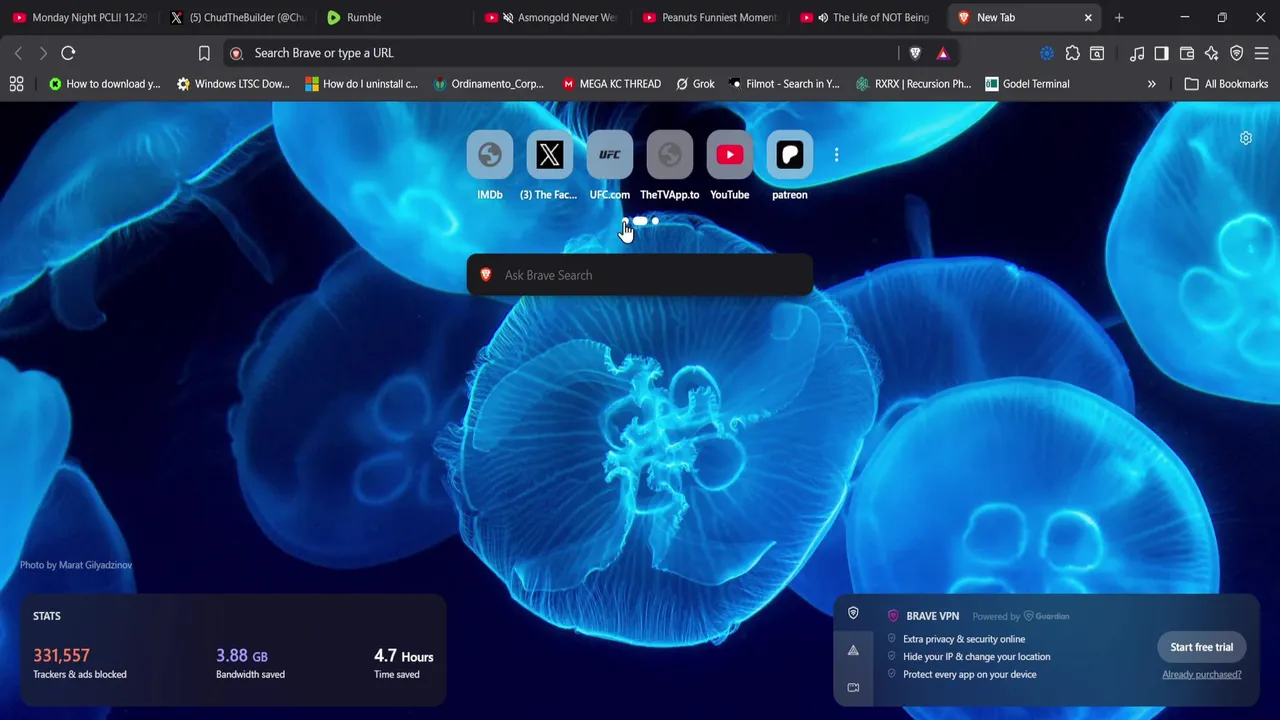
Task: Switch to Monday Night PCLII tab
Action: [x=80, y=17]
